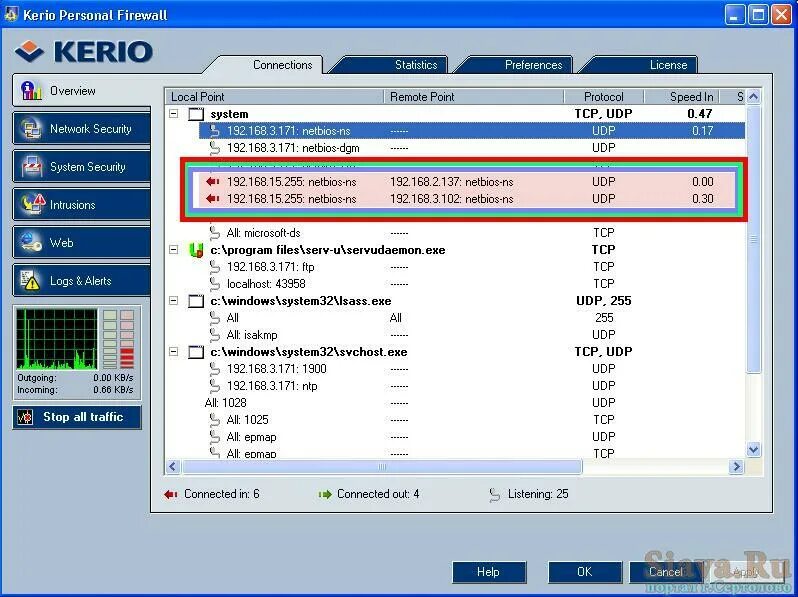Click the Overview bar chart icon
Viewport: 798px width, 597px height.
pyautogui.click(x=31, y=91)
